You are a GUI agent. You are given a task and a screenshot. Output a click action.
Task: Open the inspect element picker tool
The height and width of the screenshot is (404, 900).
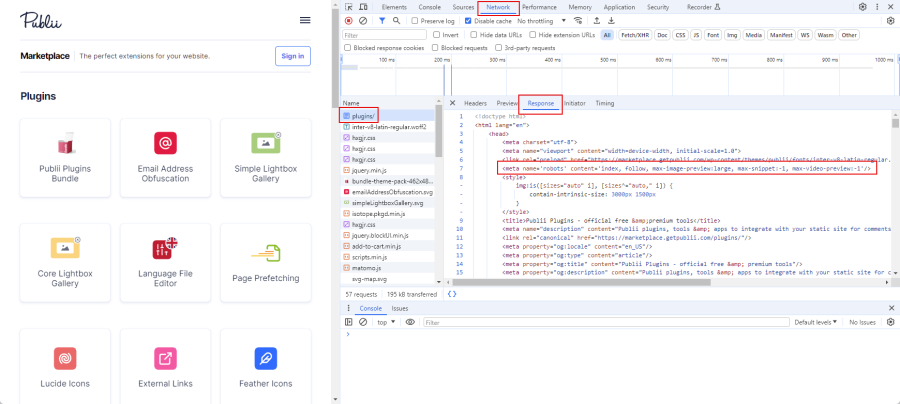349,7
